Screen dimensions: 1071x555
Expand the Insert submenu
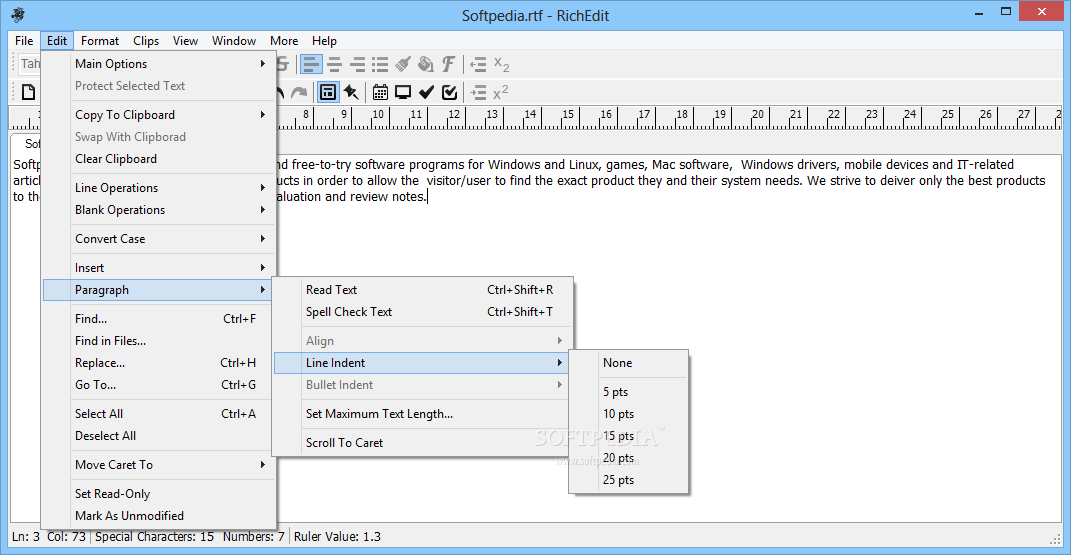[158, 268]
